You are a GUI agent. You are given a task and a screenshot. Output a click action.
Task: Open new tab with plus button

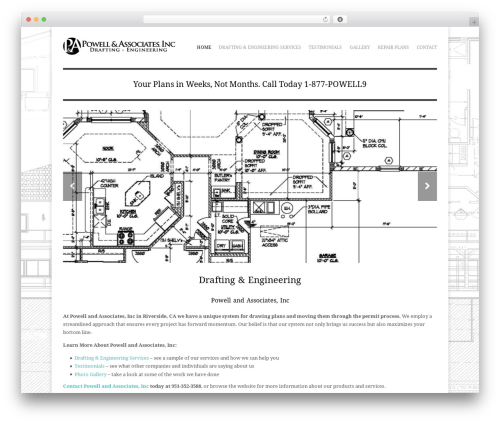(474, 22)
